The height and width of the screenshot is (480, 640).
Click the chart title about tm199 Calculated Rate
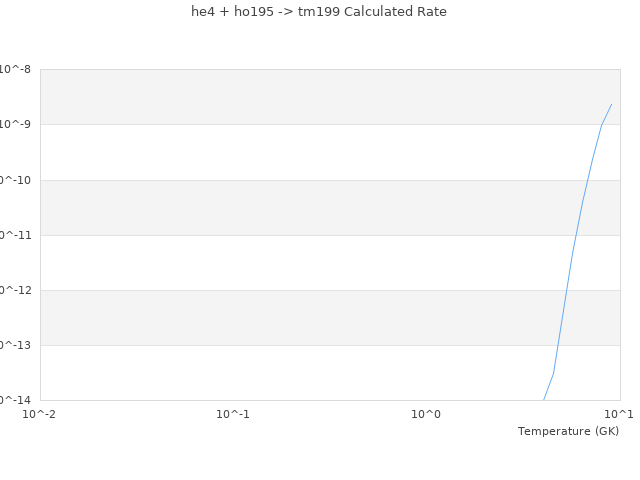point(319,12)
